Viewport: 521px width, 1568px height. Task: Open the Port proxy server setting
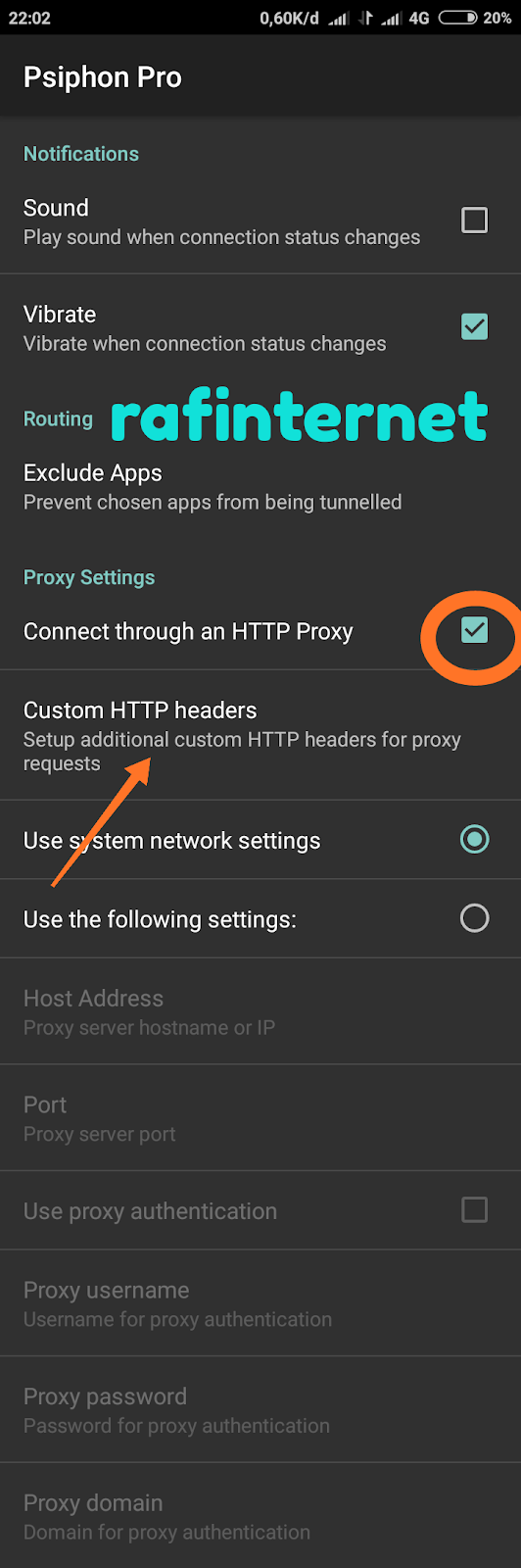pyautogui.click(x=260, y=1118)
